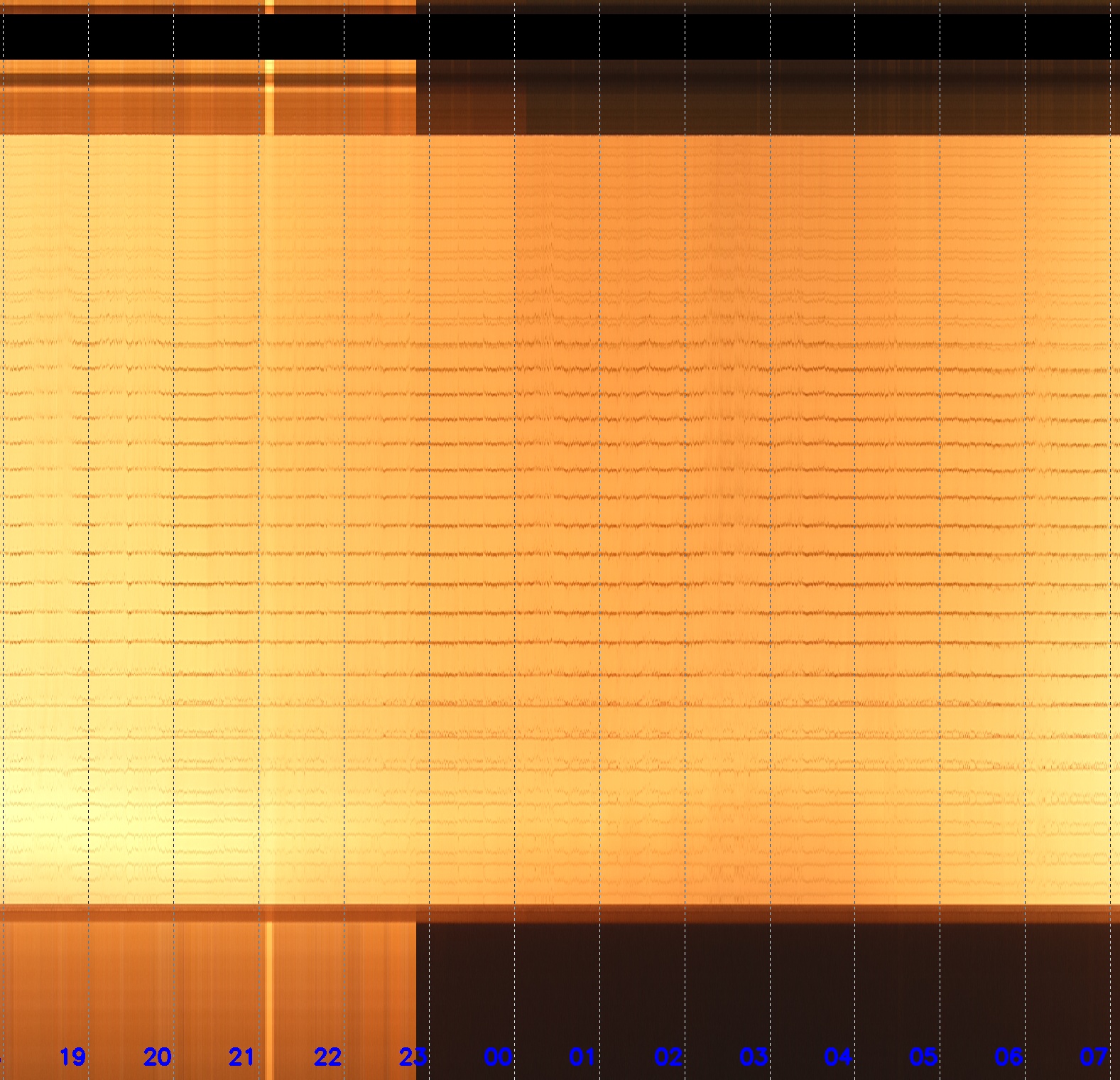
Task: Click the 01 hour label
Action: [x=582, y=1057]
